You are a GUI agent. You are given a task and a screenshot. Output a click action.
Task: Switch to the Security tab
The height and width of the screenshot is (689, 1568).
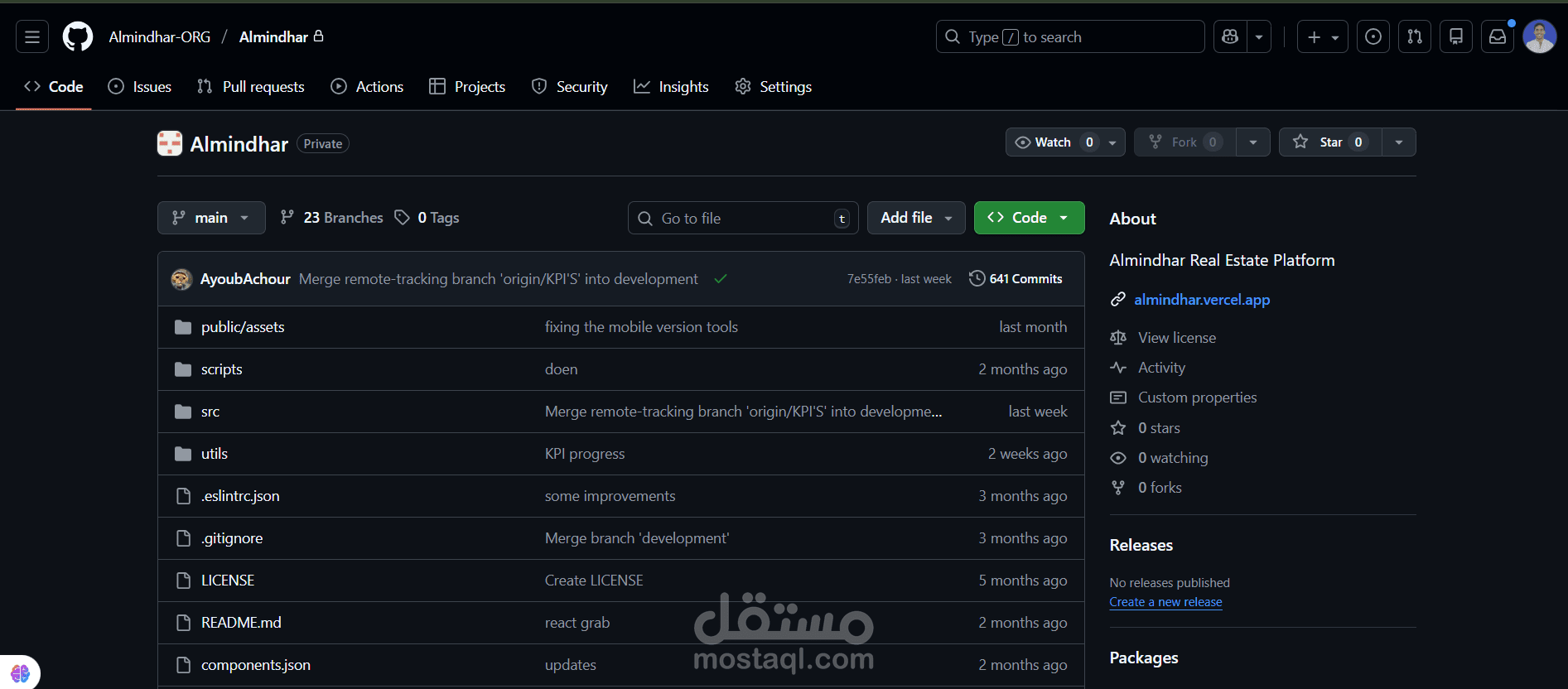569,87
